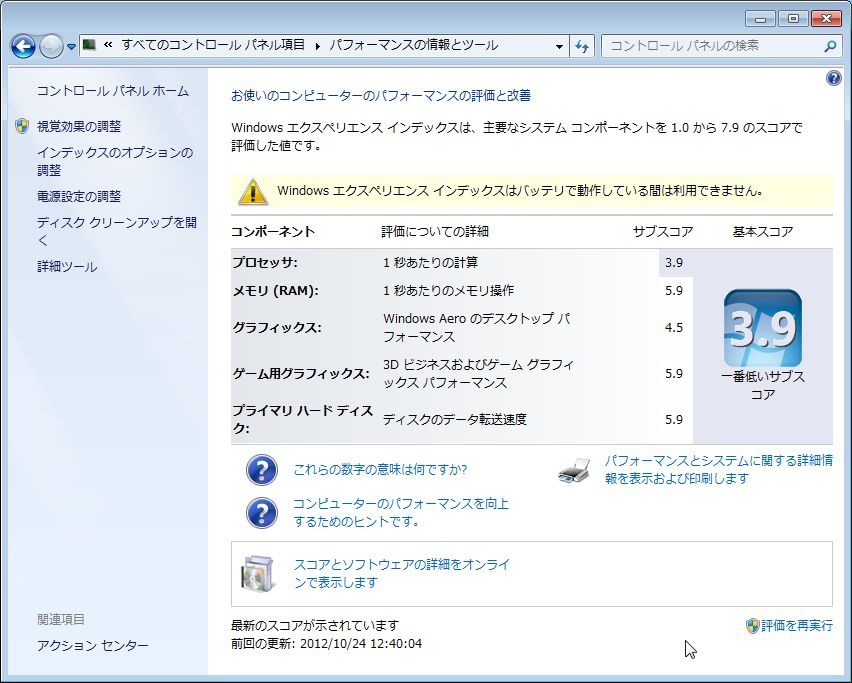Image resolution: width=852 pixels, height=683 pixels.
Task: Minimize the control panel window
Action: 760,18
